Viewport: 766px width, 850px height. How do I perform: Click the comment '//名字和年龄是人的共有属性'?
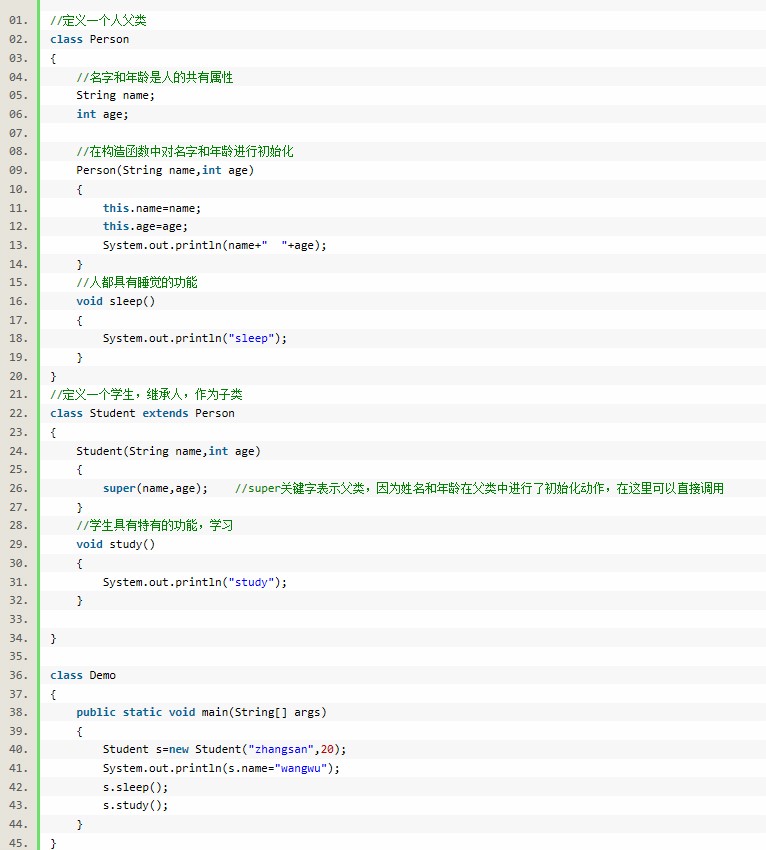pos(155,77)
